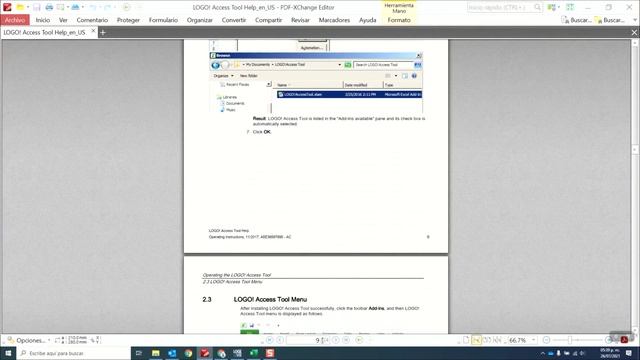
Task: Show hidden system tray icons chevron
Action: [x=543, y=353]
